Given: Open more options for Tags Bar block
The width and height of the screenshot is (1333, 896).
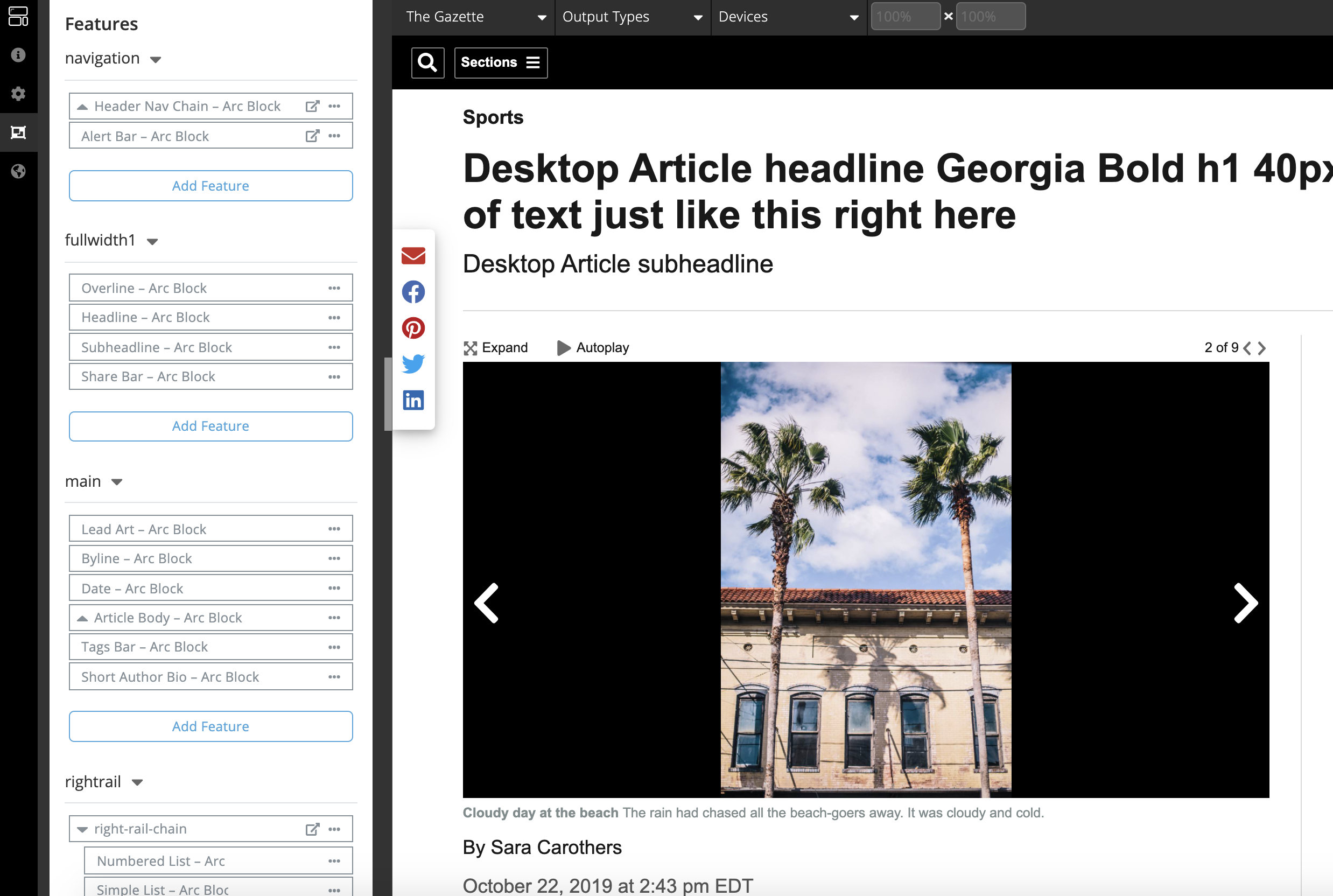Looking at the screenshot, I should click(335, 647).
